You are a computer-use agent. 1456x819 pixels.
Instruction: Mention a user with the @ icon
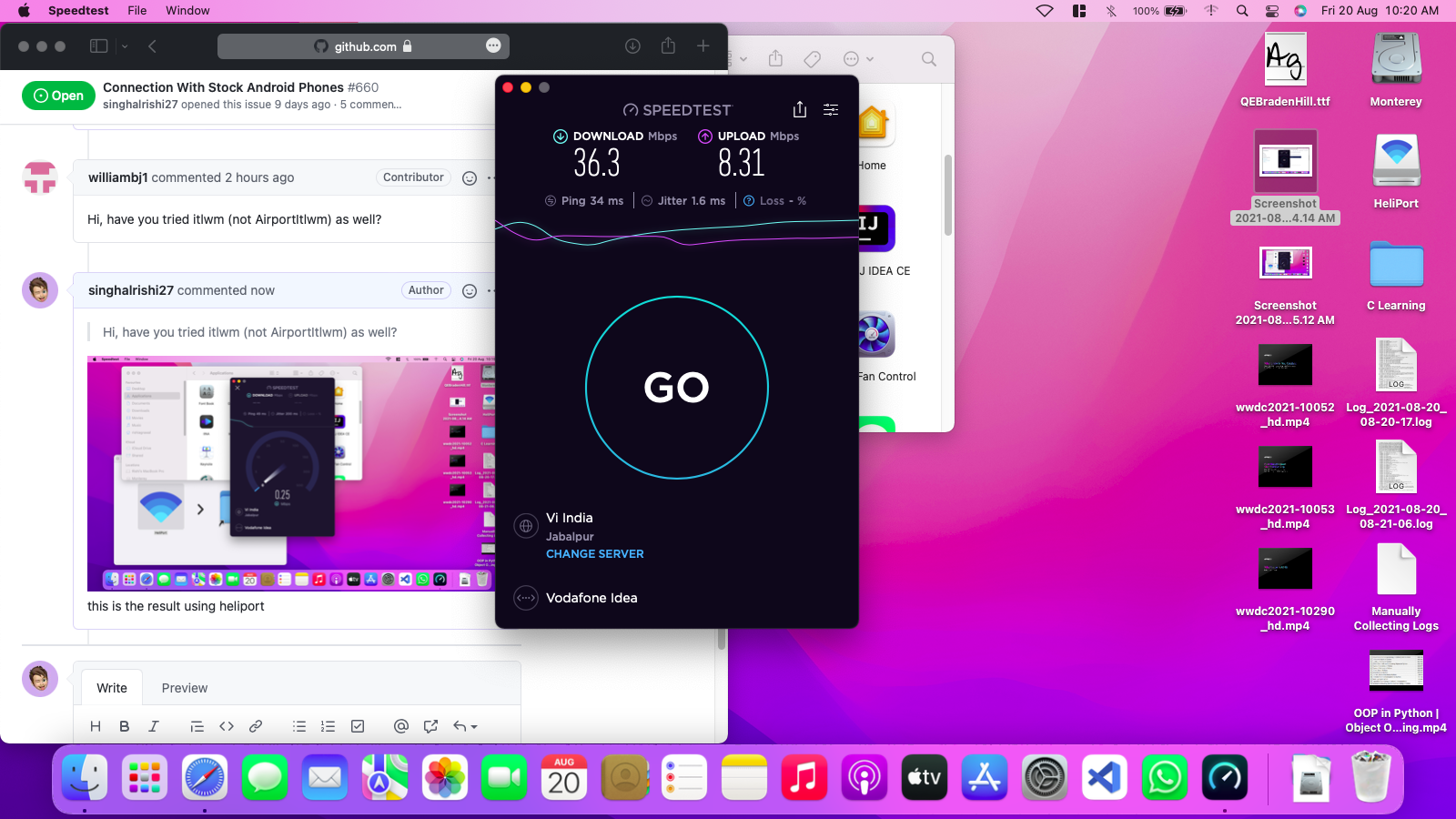[x=400, y=726]
